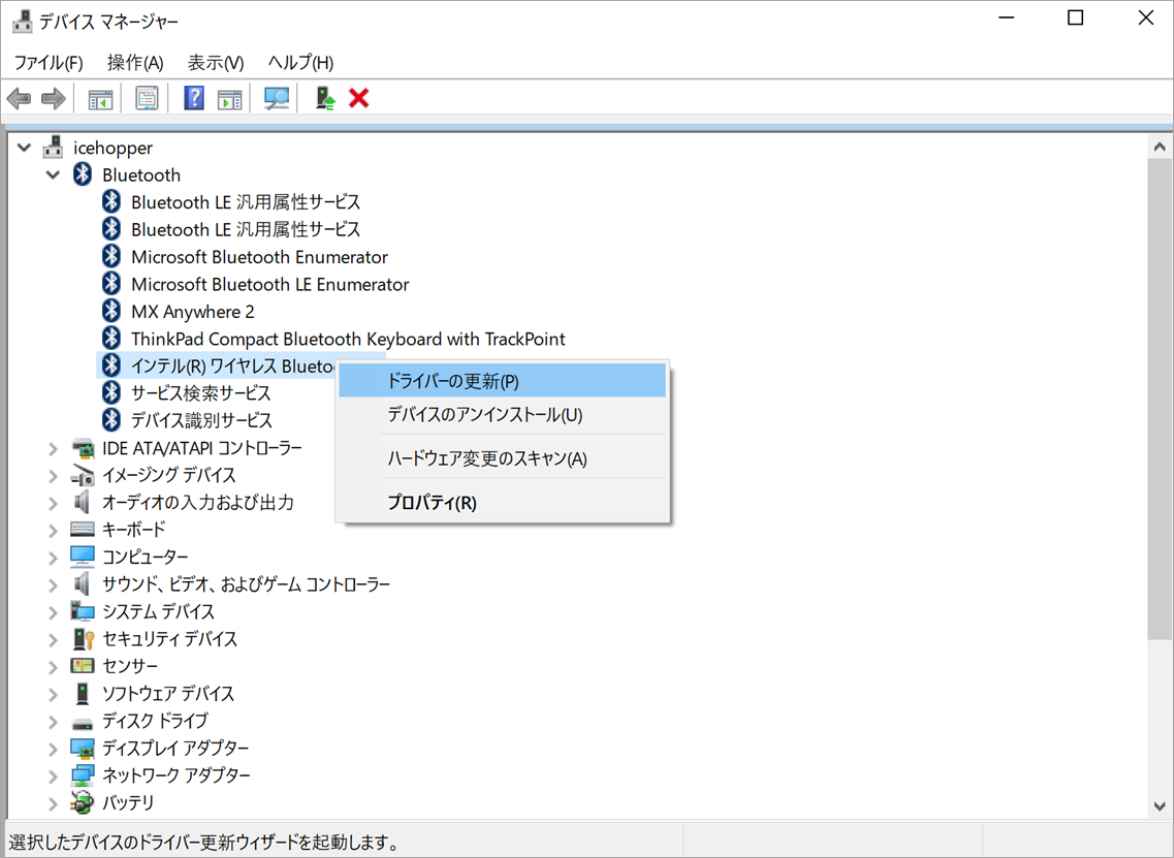Toggle the console tree show/hide icon
The image size is (1174, 858).
pos(101,98)
